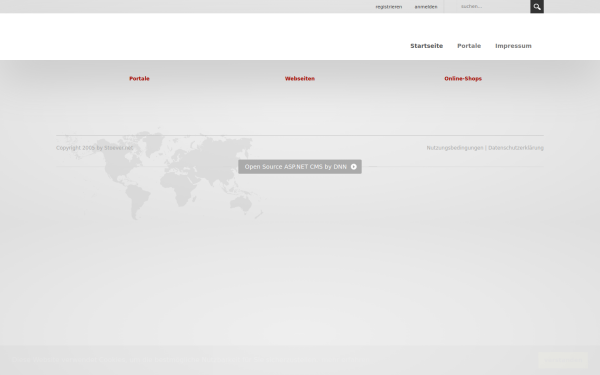
Task: Open the Impressum menu item
Action: 513,46
